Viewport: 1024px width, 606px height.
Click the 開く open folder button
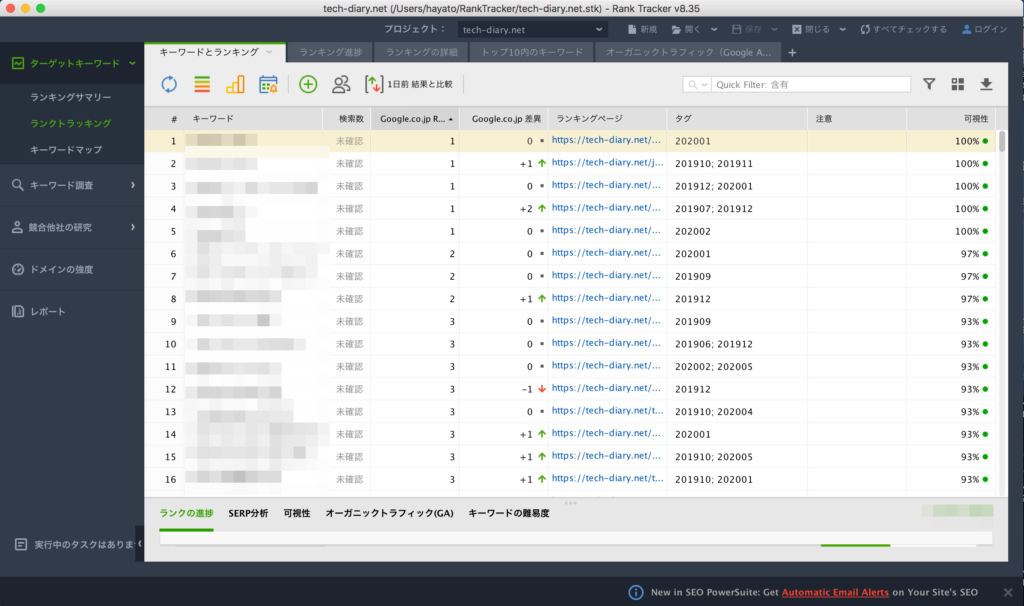[686, 29]
